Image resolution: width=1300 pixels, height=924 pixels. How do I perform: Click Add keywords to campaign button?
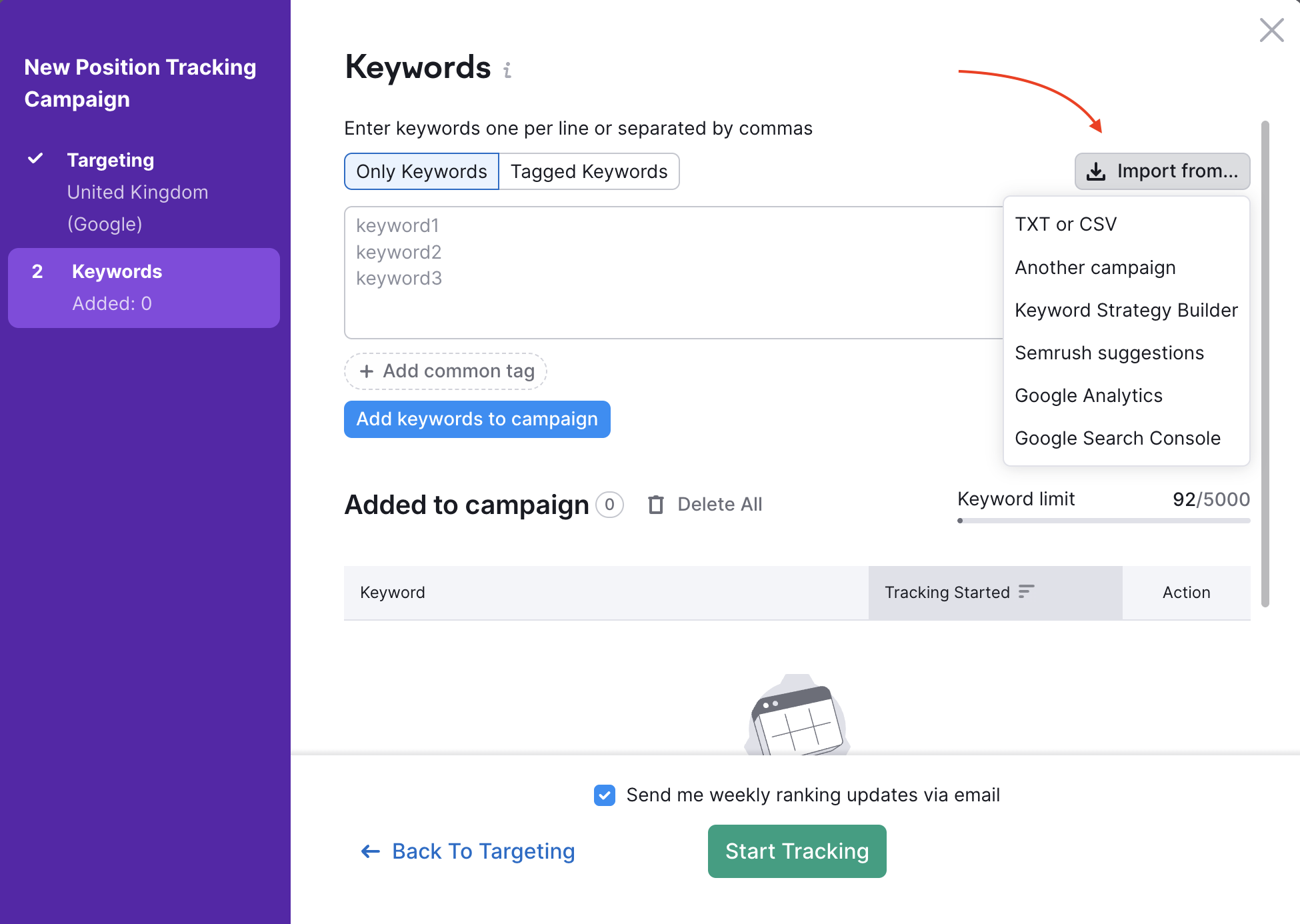coord(477,419)
